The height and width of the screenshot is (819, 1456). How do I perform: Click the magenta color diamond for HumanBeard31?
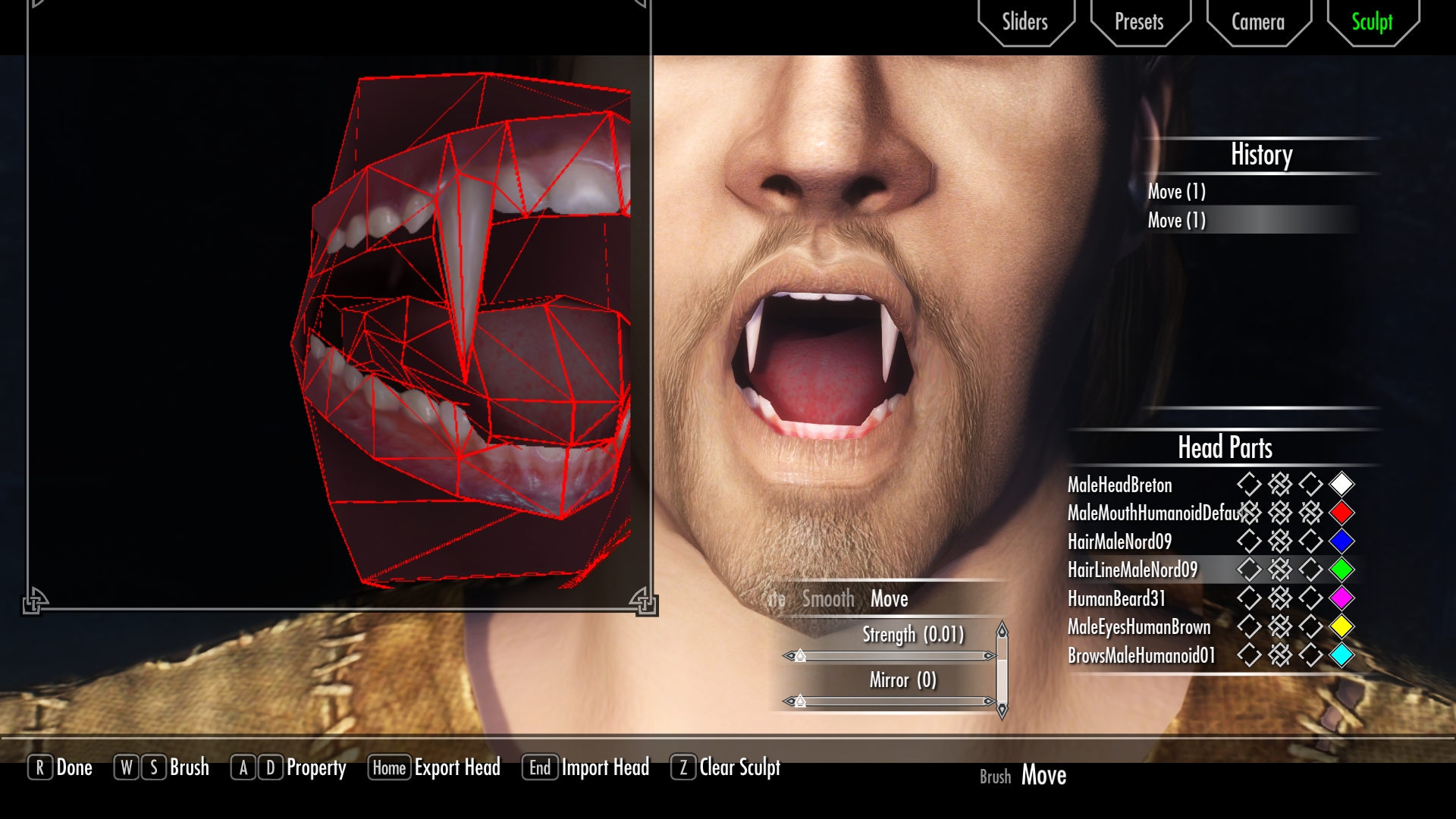click(x=1341, y=598)
